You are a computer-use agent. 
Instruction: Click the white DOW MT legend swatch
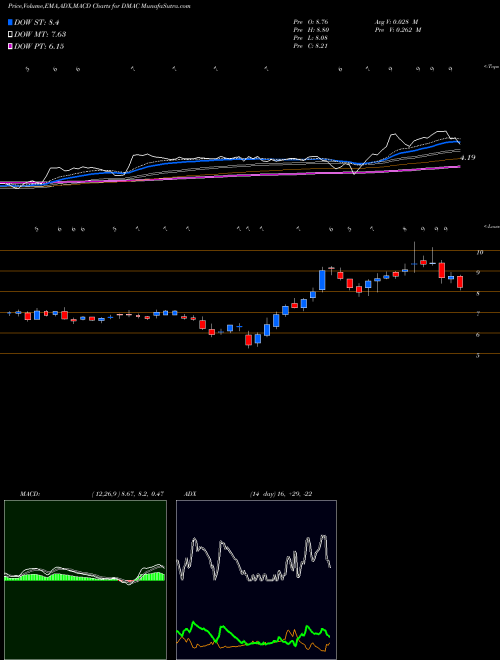10,35
